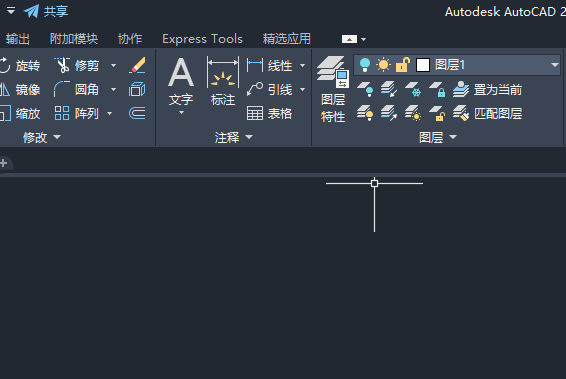Expand the 阵列 dropdown arrow
Screen dimensions: 566x379
(109, 114)
